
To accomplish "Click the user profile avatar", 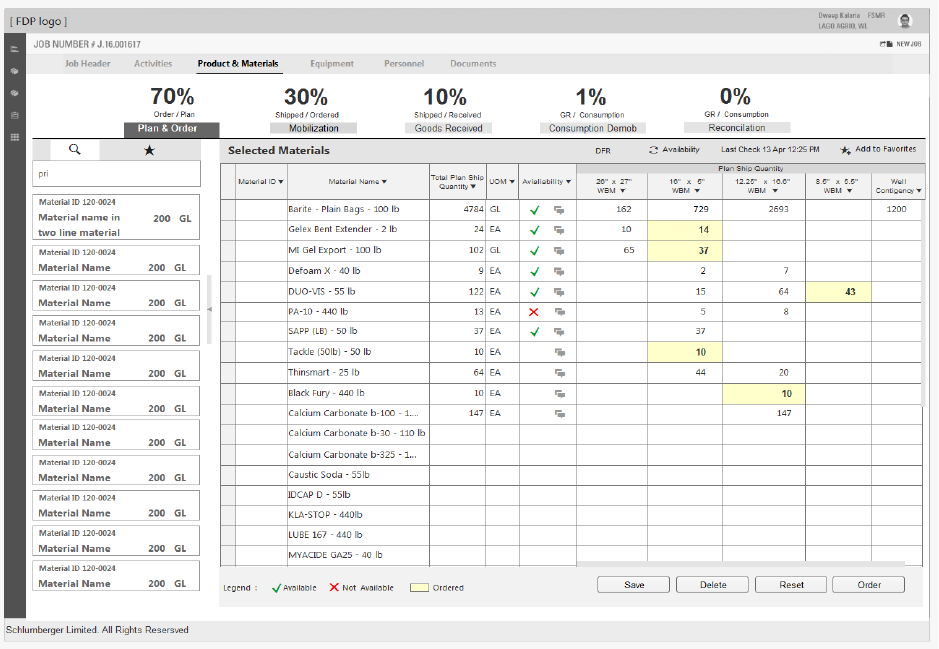I will pyautogui.click(x=906, y=21).
